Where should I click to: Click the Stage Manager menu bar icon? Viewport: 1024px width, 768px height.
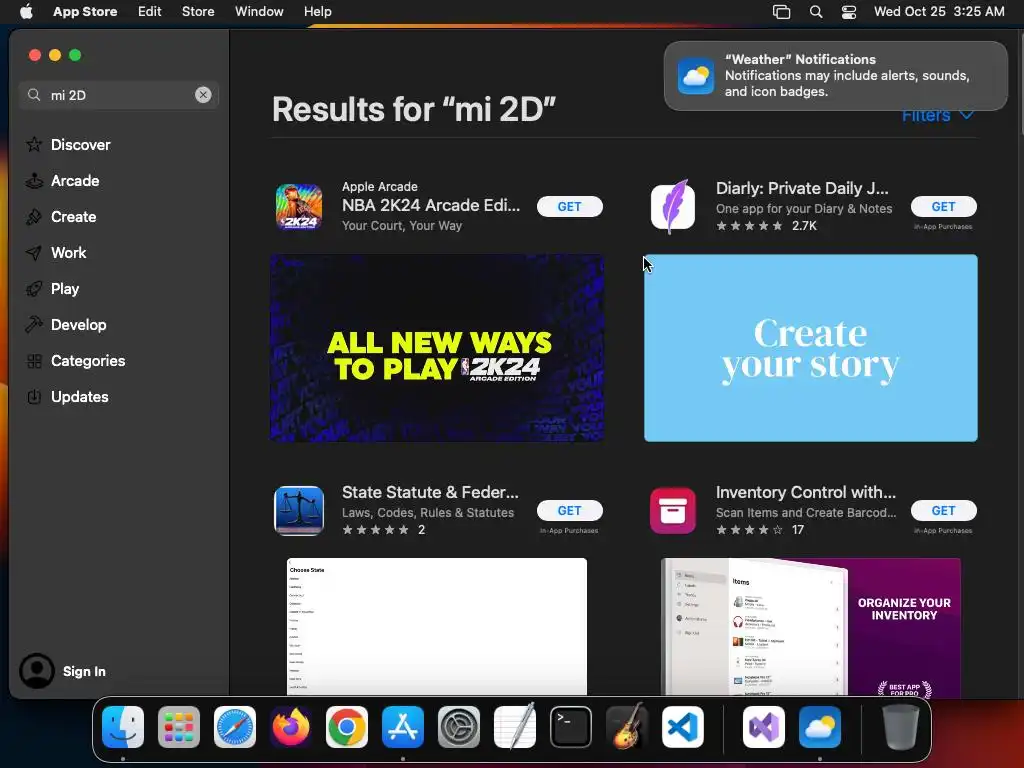point(782,12)
